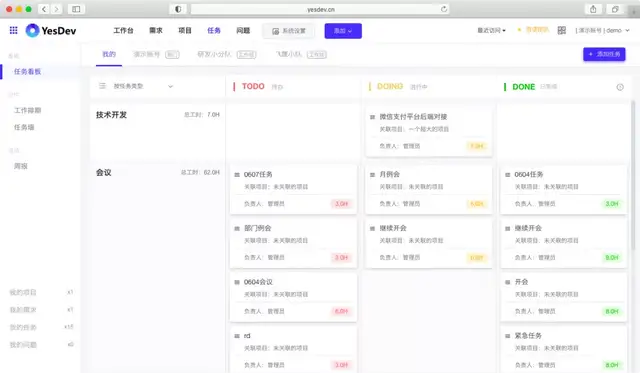Open the 0604任务 card title
The height and width of the screenshot is (373, 640).
click(x=529, y=174)
